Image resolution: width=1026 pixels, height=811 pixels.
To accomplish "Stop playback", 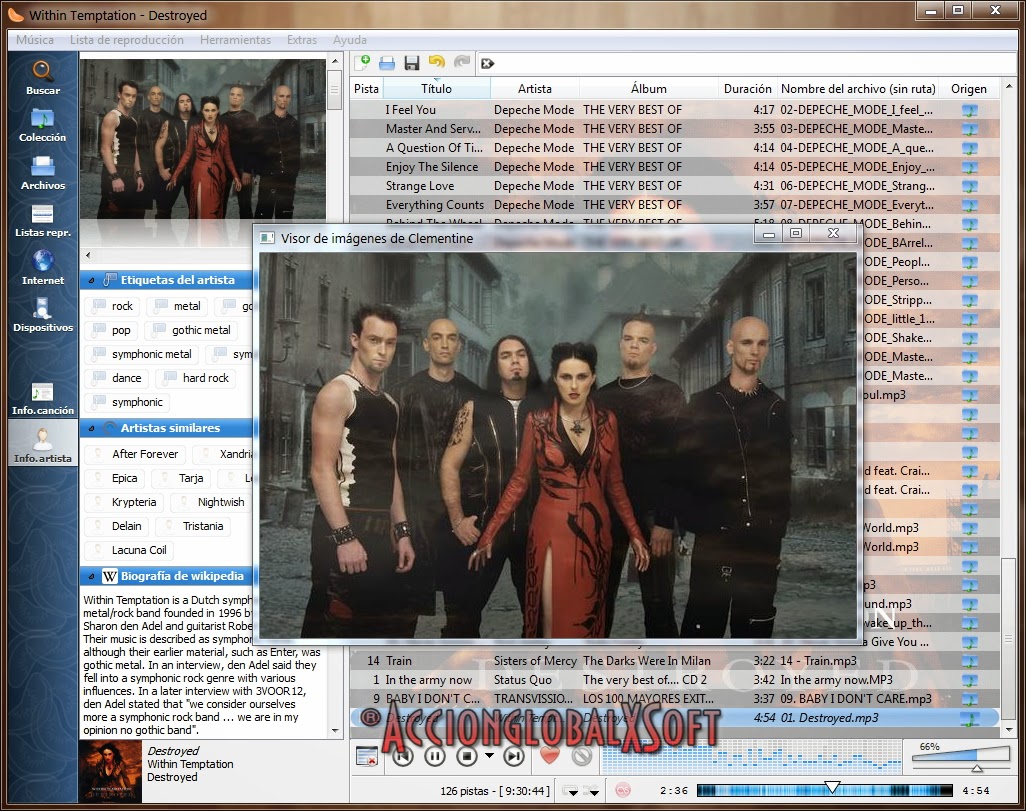I will click(467, 757).
